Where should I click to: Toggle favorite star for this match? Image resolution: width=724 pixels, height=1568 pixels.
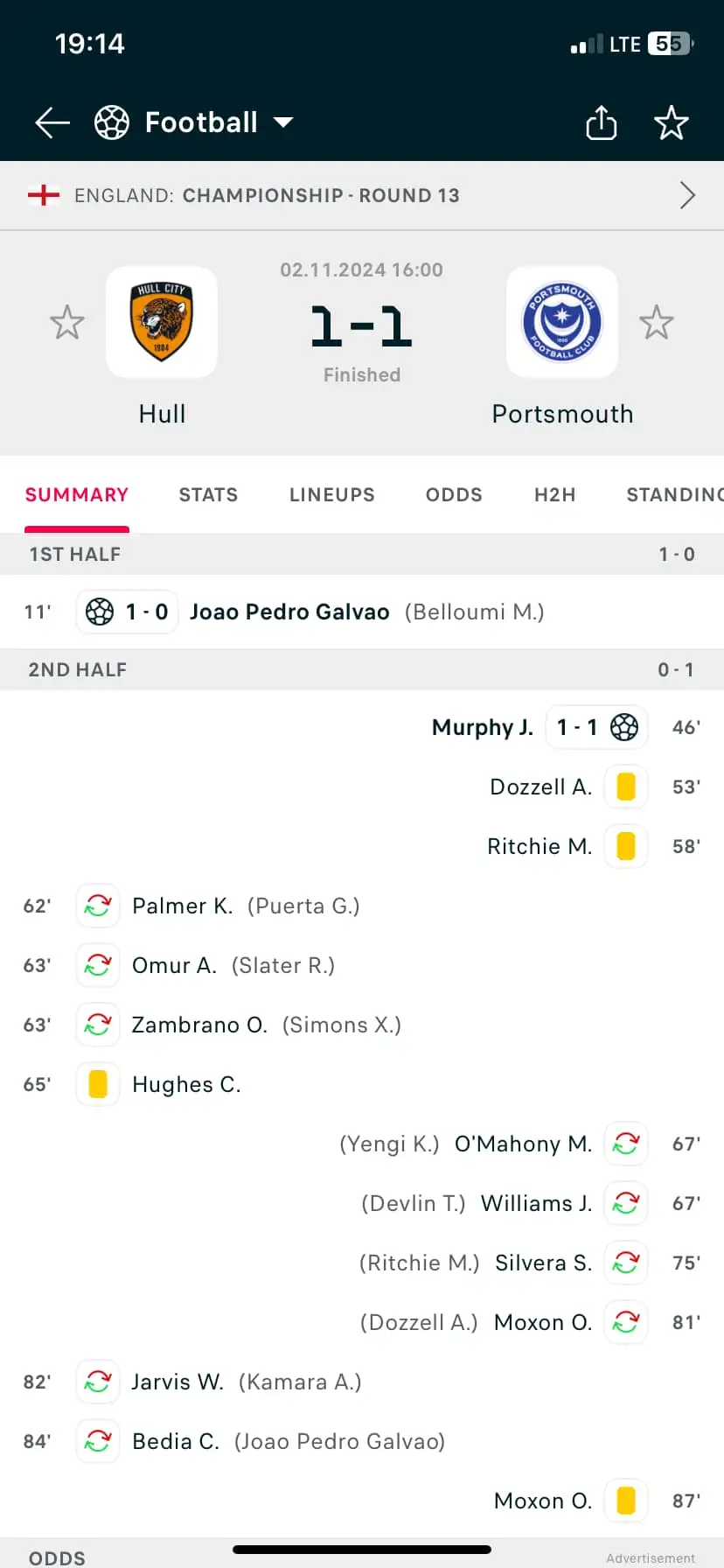[671, 122]
